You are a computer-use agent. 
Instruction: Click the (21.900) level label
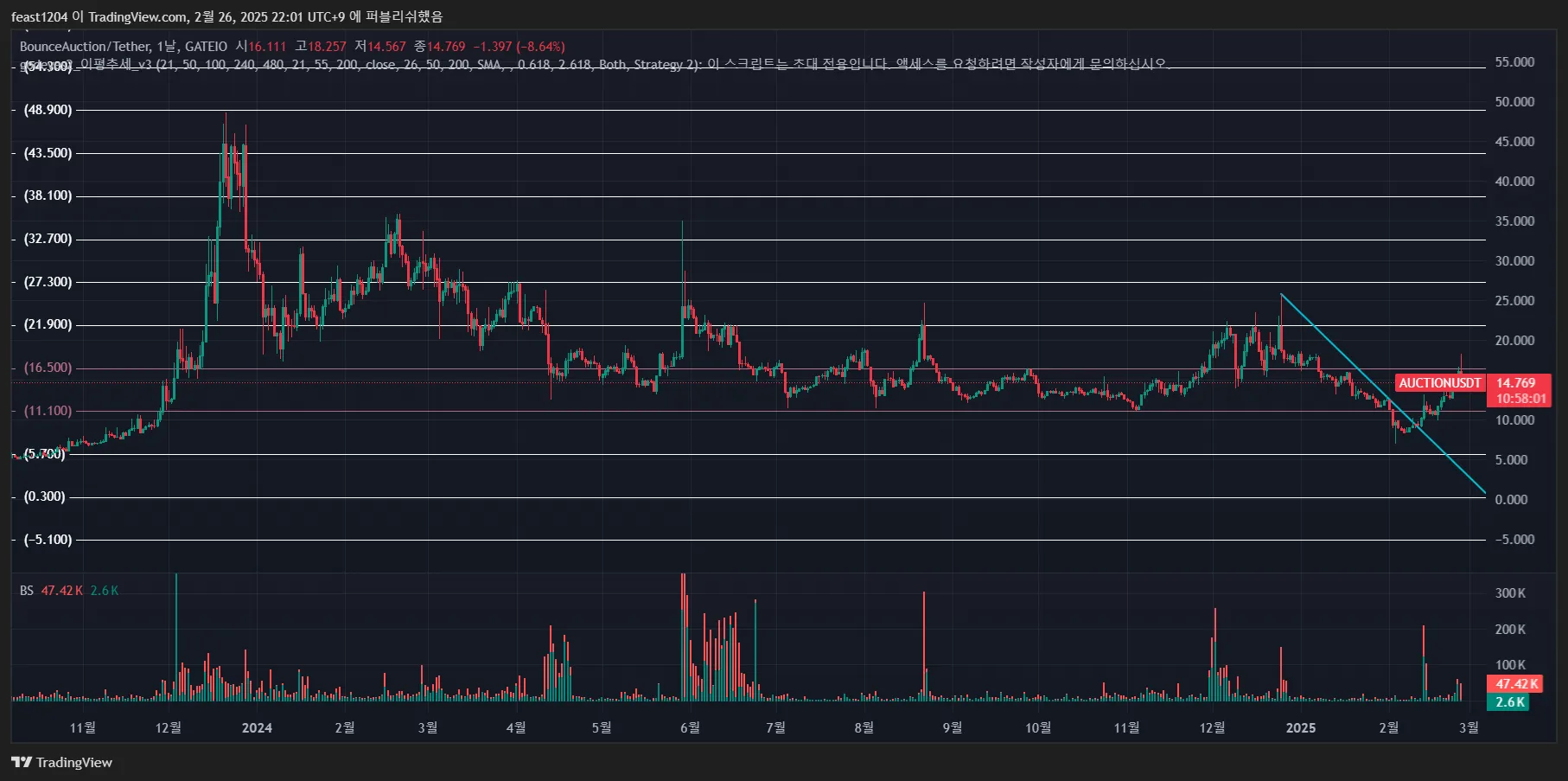[48, 324]
